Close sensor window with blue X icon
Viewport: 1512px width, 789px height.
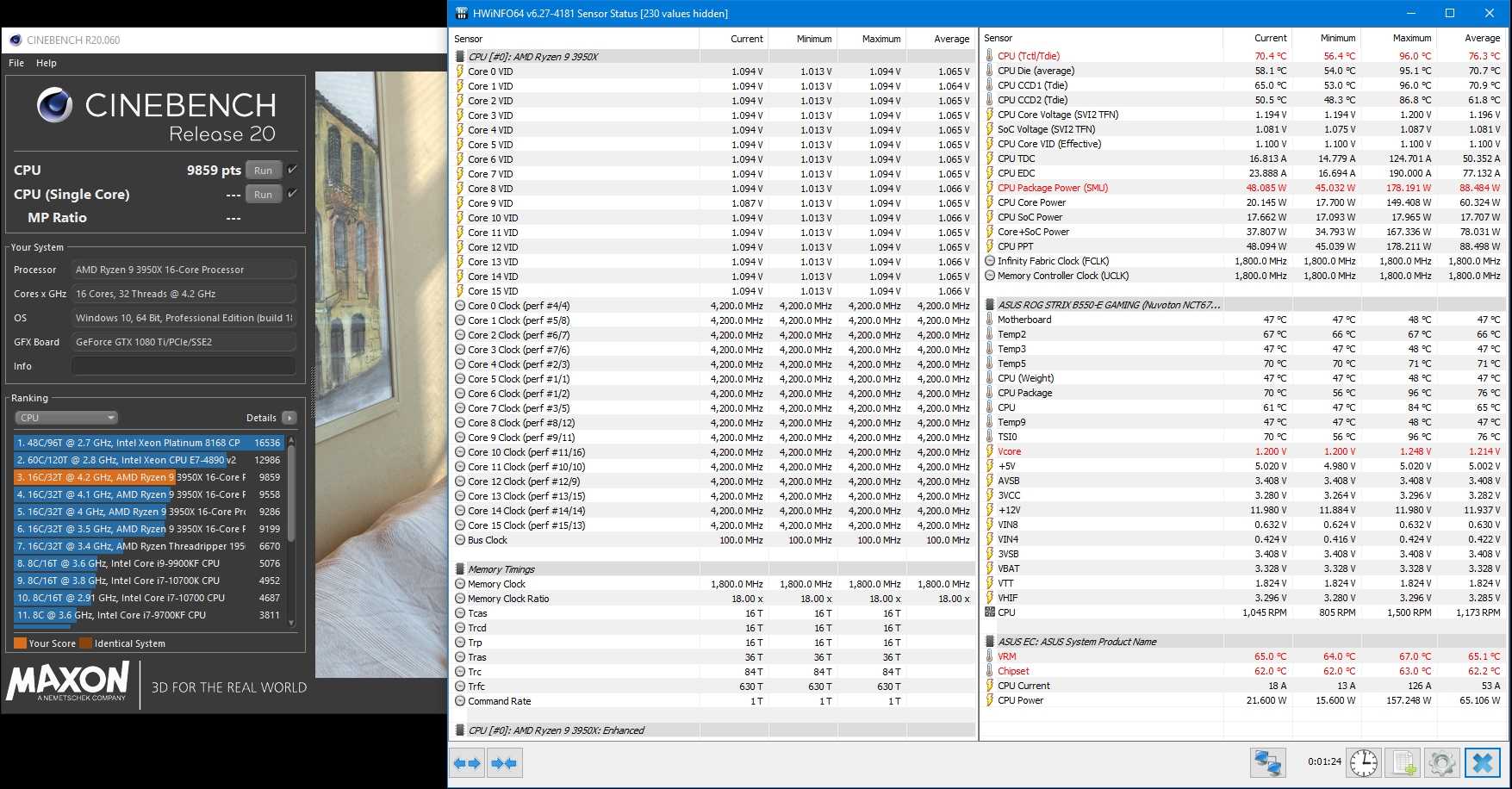tap(1482, 763)
